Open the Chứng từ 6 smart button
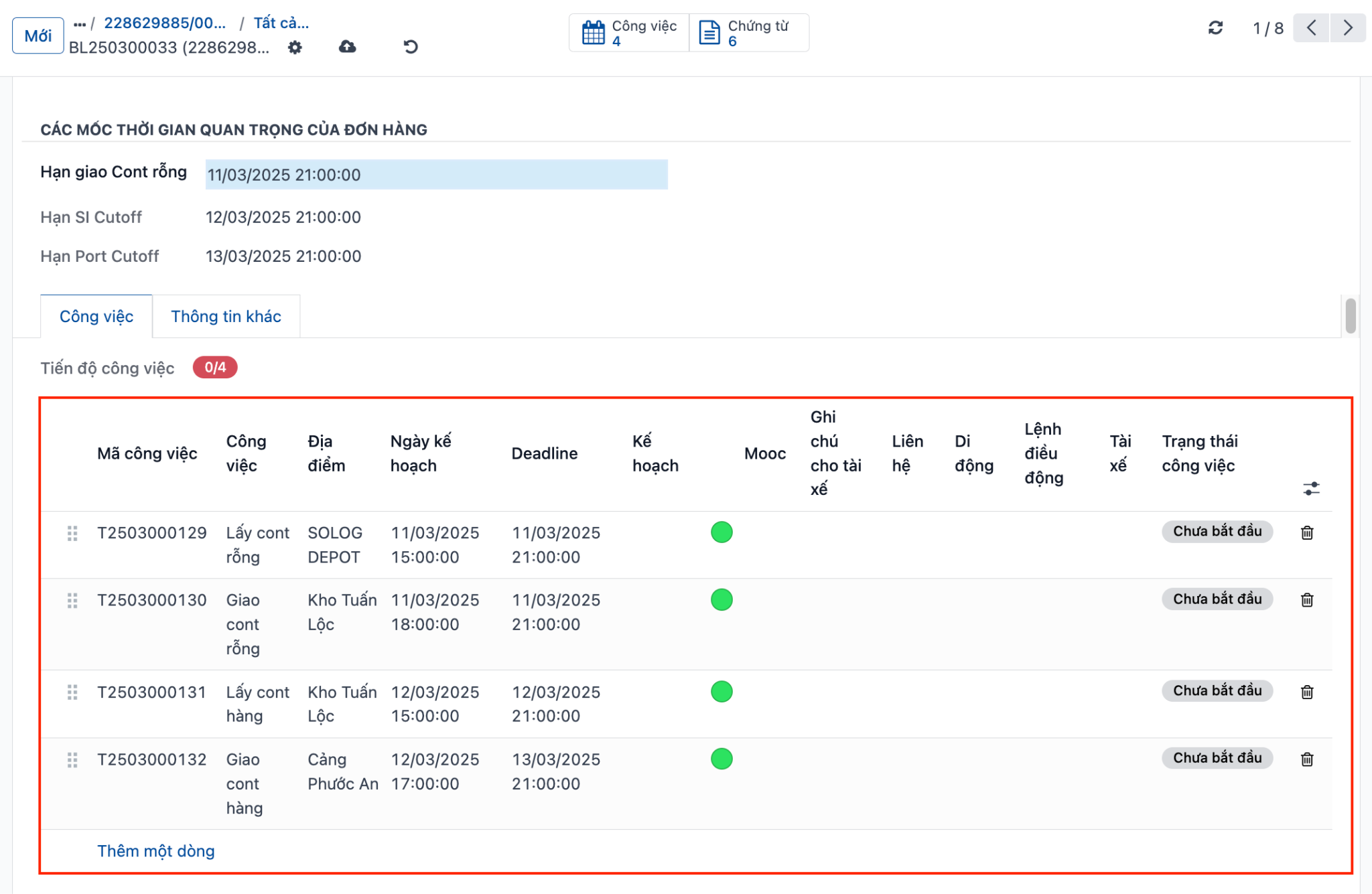 point(749,33)
